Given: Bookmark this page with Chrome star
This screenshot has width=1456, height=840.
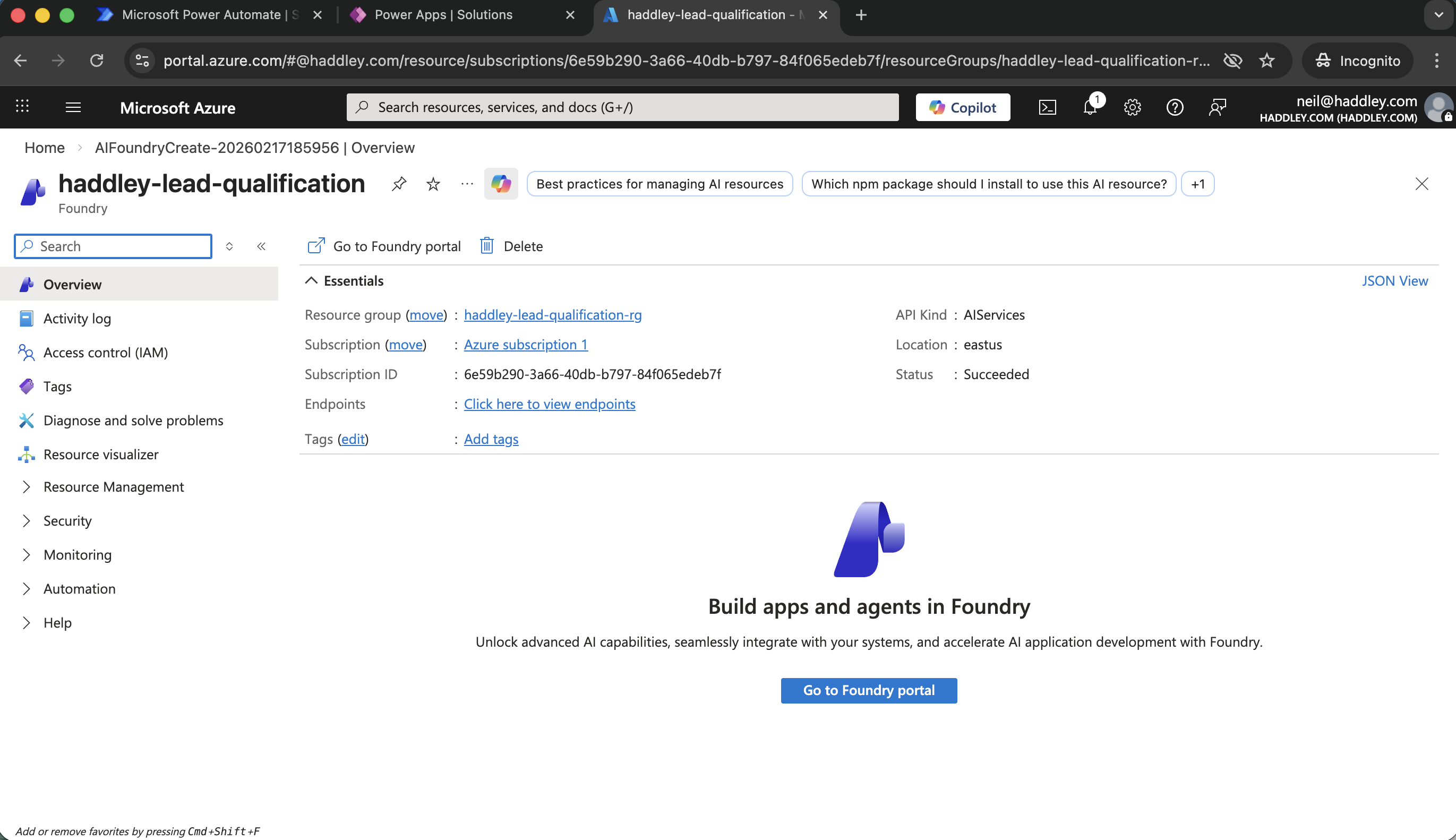Looking at the screenshot, I should [x=1267, y=61].
